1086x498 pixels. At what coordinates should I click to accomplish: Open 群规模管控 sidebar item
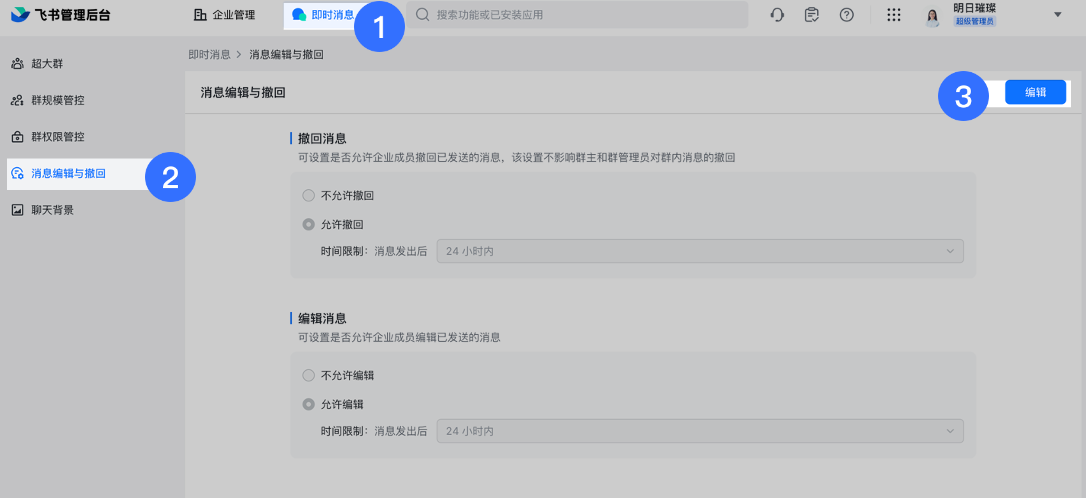(x=58, y=100)
